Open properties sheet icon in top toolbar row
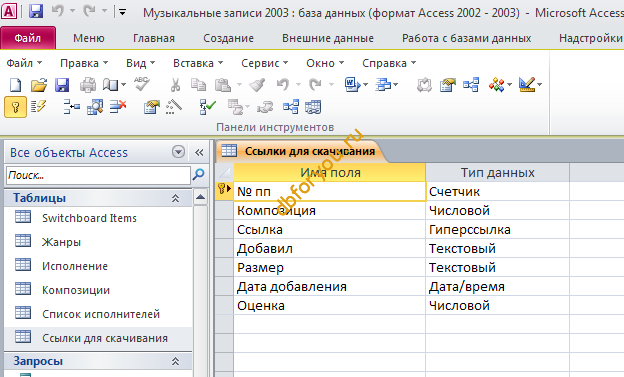This screenshot has height=377, width=624. (x=448, y=85)
